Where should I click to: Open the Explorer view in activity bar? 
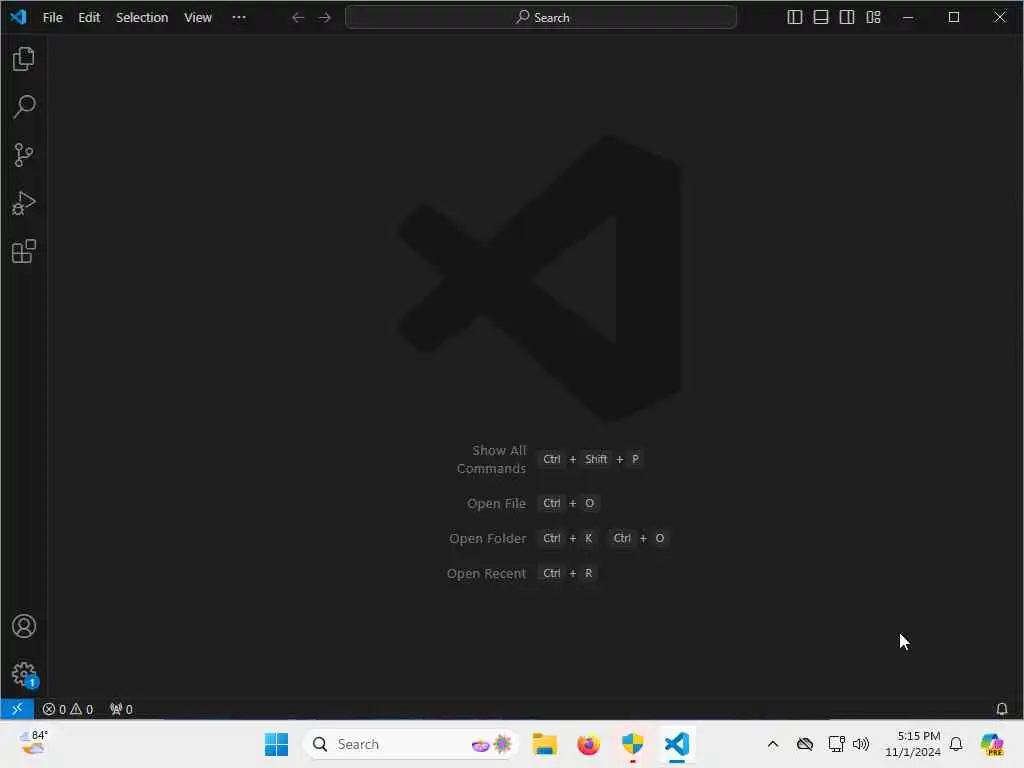pyautogui.click(x=24, y=59)
